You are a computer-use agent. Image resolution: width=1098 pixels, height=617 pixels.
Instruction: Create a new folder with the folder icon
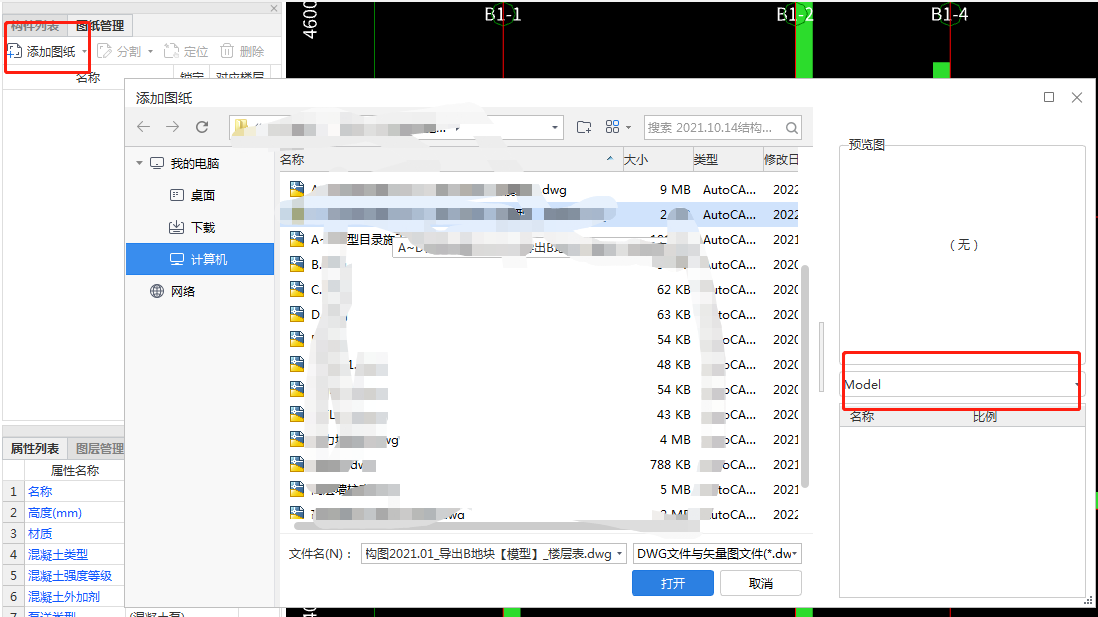(583, 127)
